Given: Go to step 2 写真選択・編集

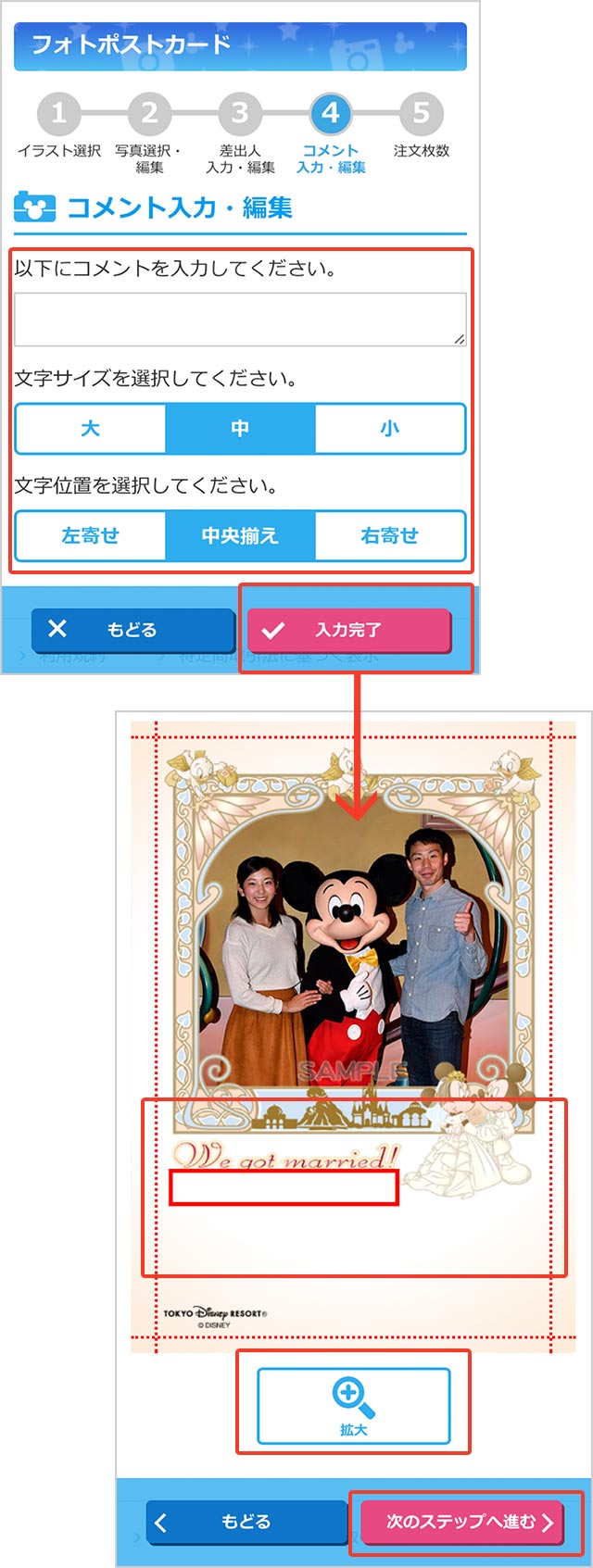Looking at the screenshot, I should 149,114.
